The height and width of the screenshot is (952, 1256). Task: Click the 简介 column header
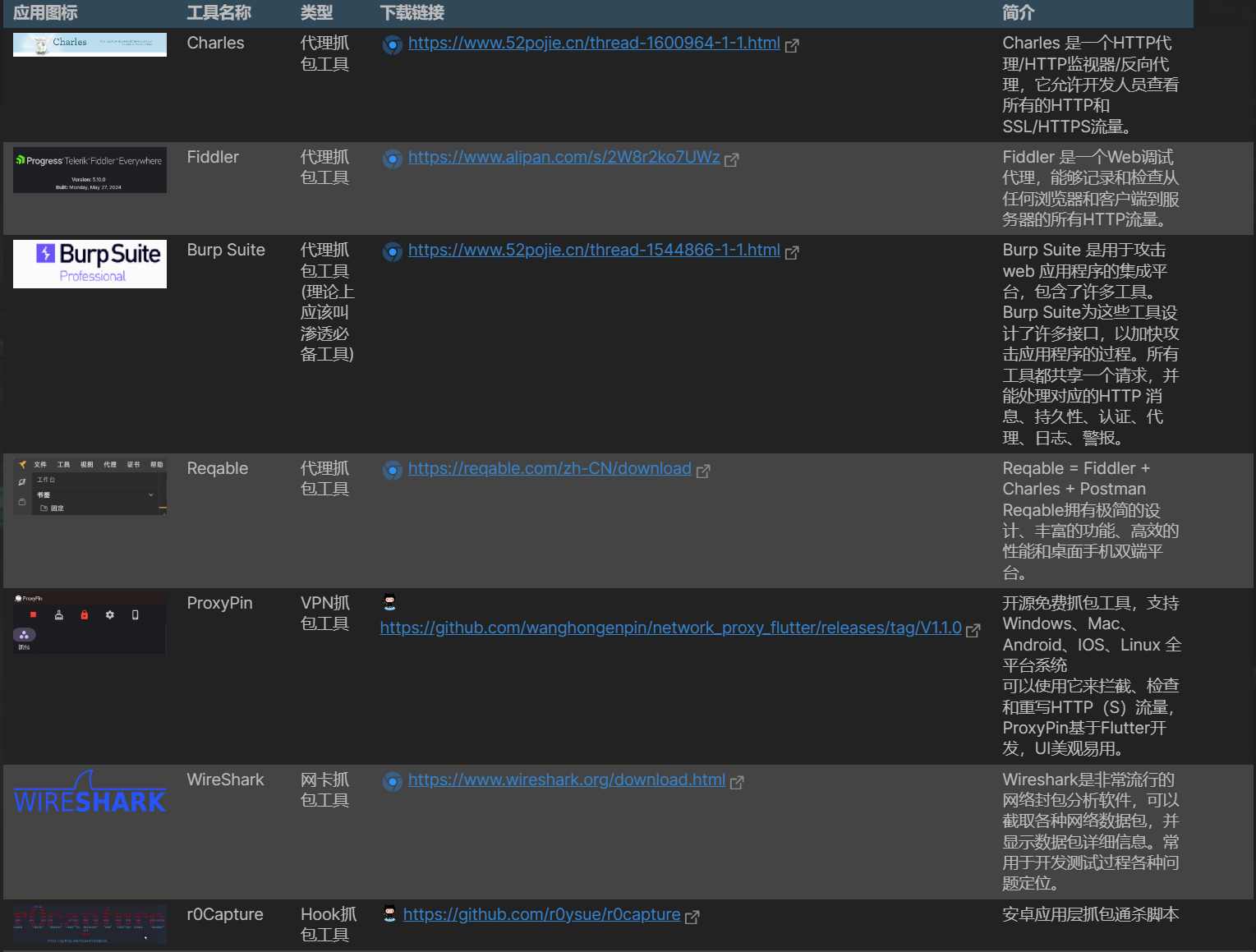pyautogui.click(x=1019, y=13)
